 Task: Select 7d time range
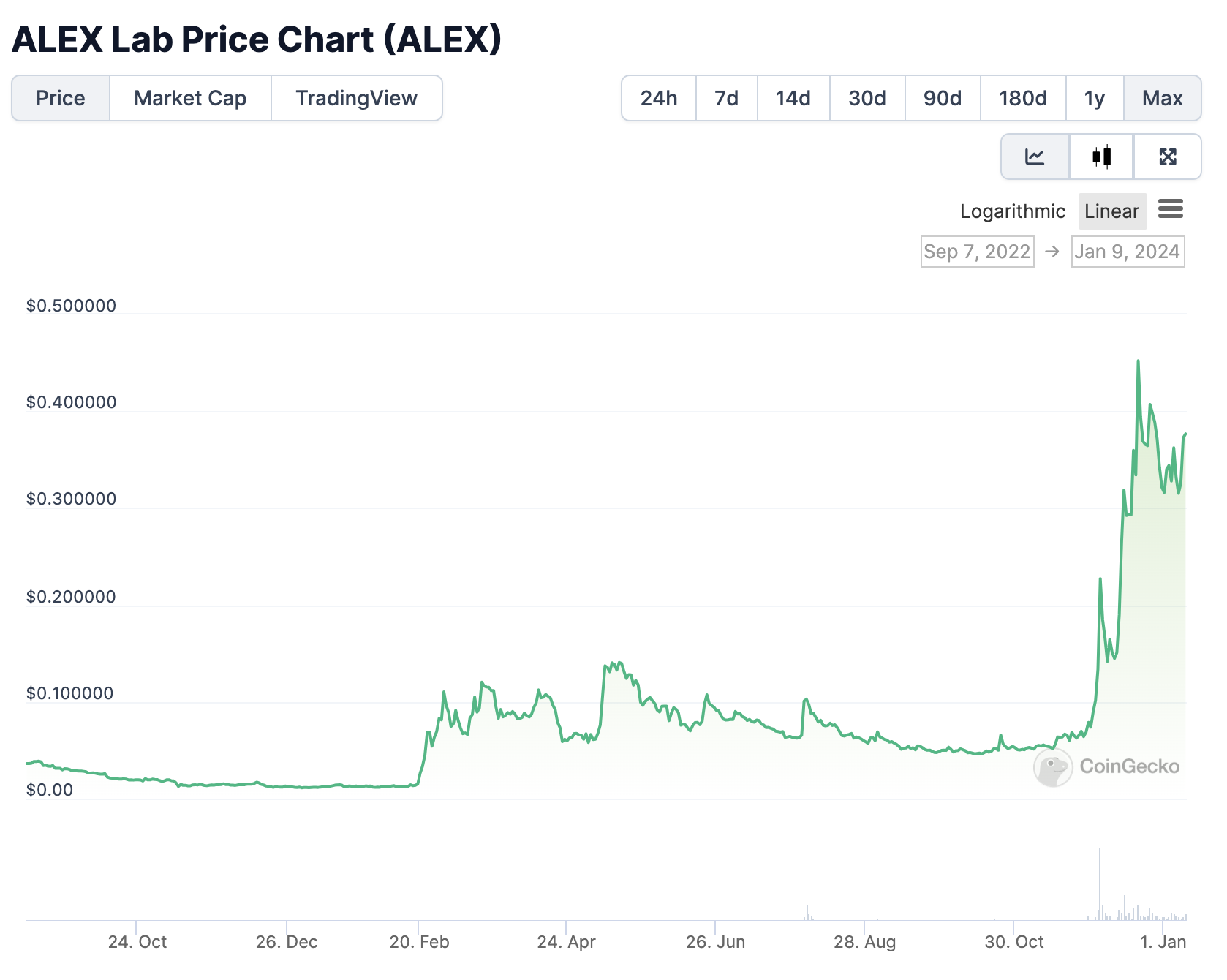click(726, 98)
